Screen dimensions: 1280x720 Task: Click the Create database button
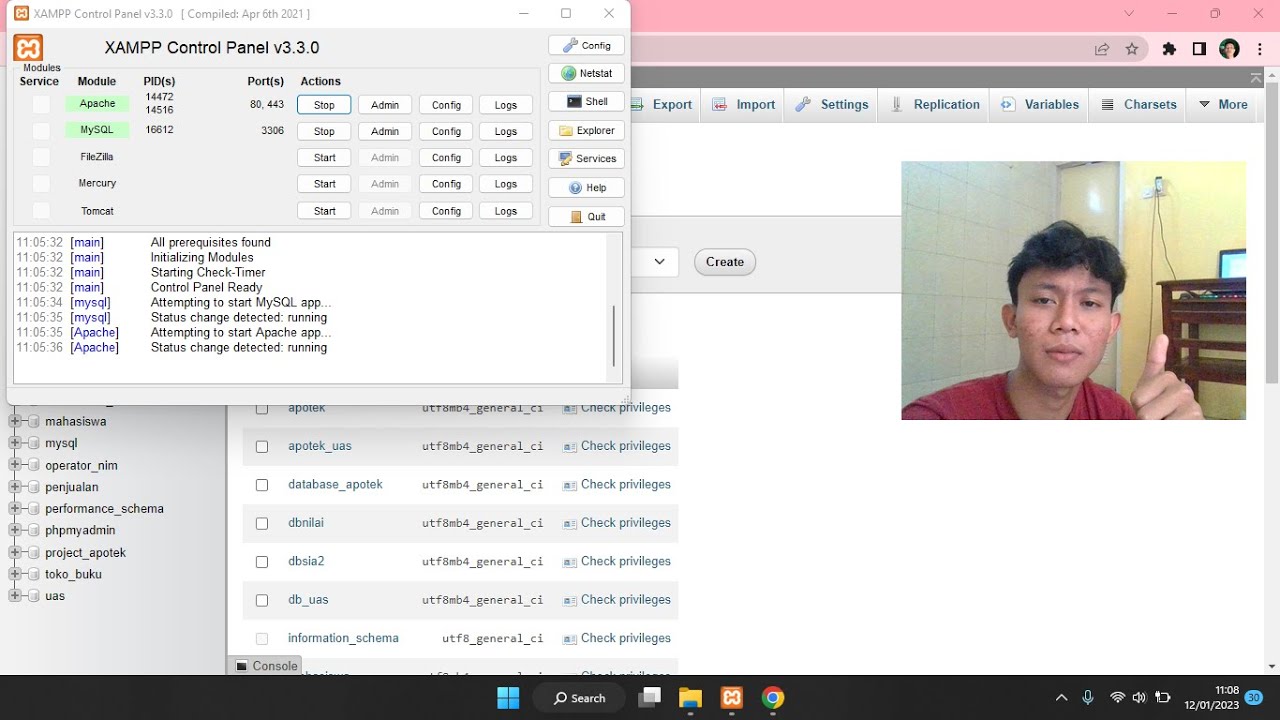(x=725, y=262)
